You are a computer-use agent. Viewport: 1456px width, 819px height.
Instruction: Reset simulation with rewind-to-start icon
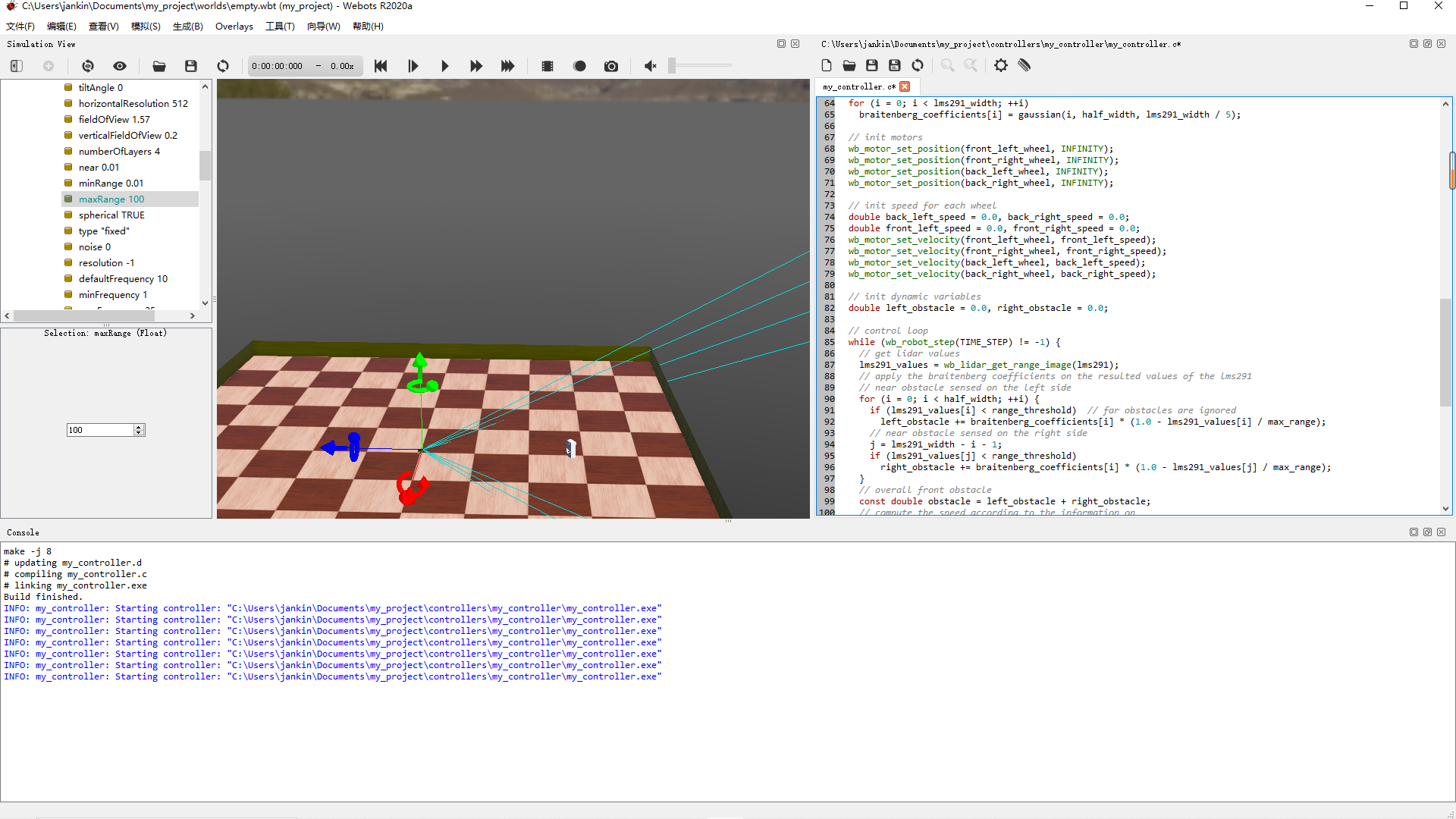[381, 66]
